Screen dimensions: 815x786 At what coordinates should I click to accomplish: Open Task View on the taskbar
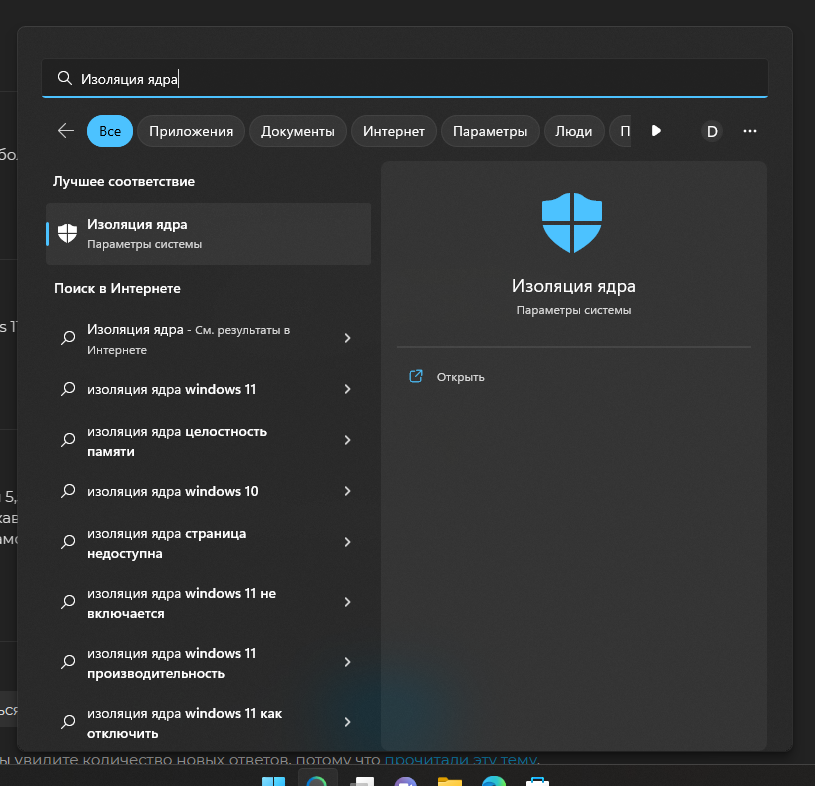pos(362,781)
